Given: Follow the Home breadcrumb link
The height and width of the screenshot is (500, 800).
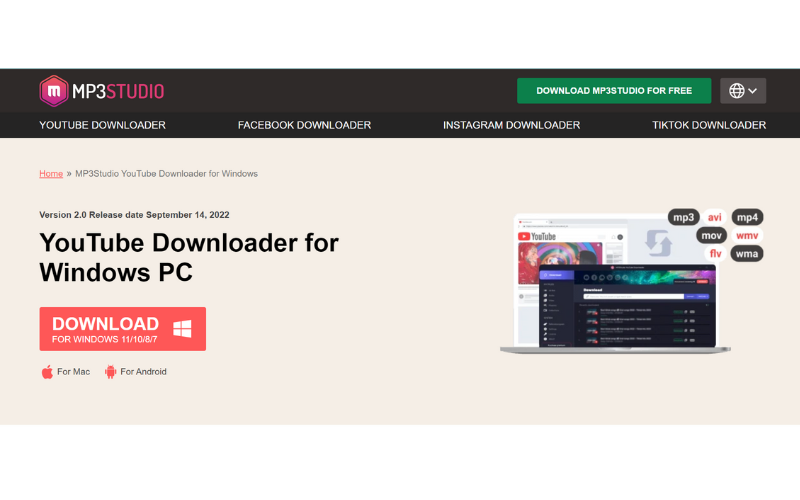Looking at the screenshot, I should pyautogui.click(x=51, y=174).
